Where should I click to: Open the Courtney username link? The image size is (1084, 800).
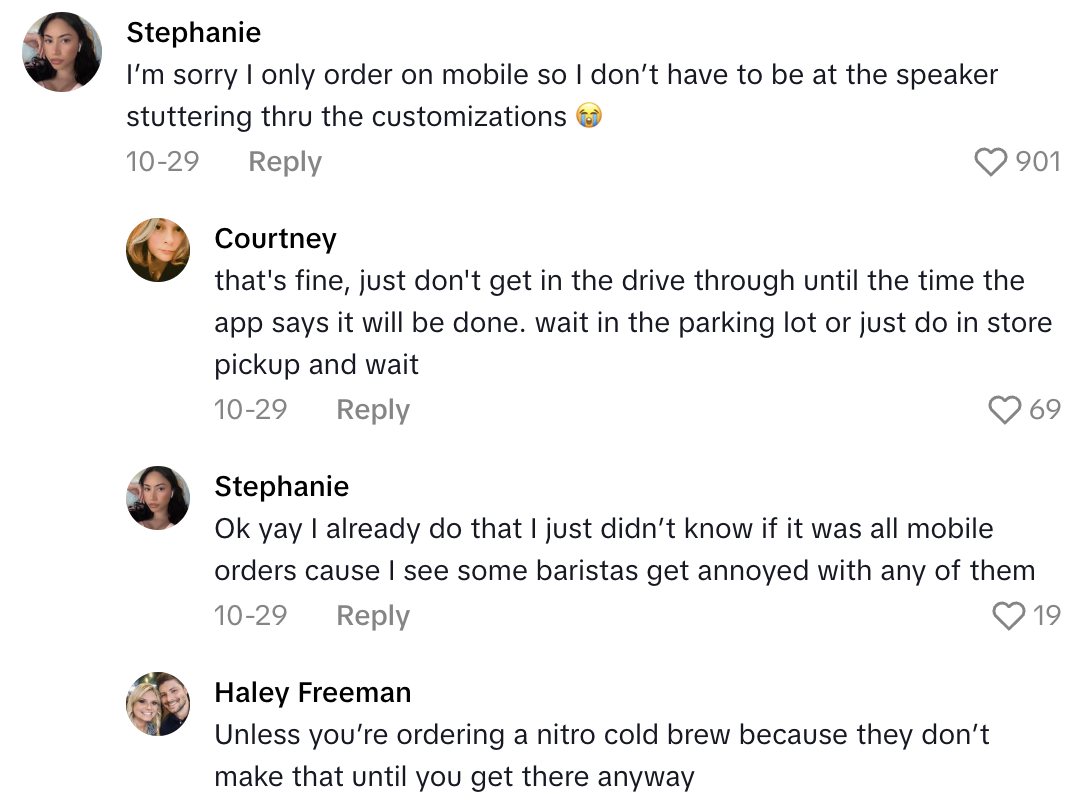[x=275, y=239]
